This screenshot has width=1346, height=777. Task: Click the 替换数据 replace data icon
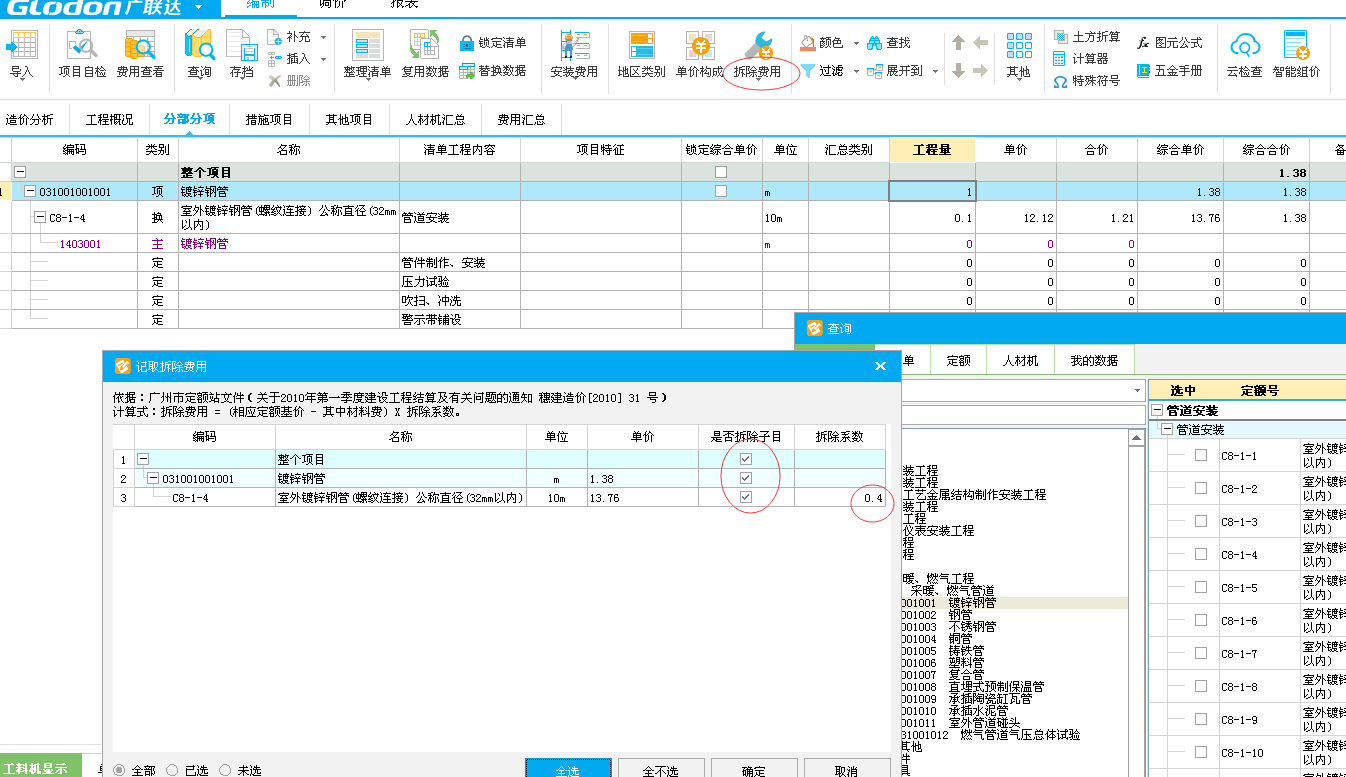point(493,71)
